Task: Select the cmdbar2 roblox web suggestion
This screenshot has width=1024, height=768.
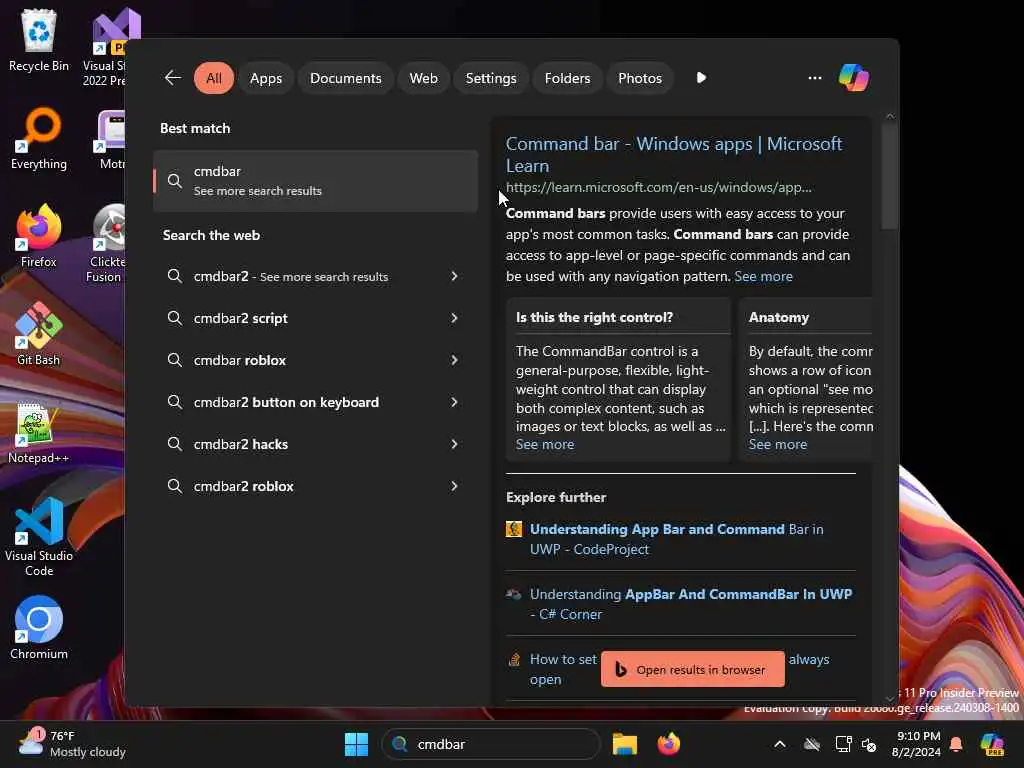Action: (315, 486)
